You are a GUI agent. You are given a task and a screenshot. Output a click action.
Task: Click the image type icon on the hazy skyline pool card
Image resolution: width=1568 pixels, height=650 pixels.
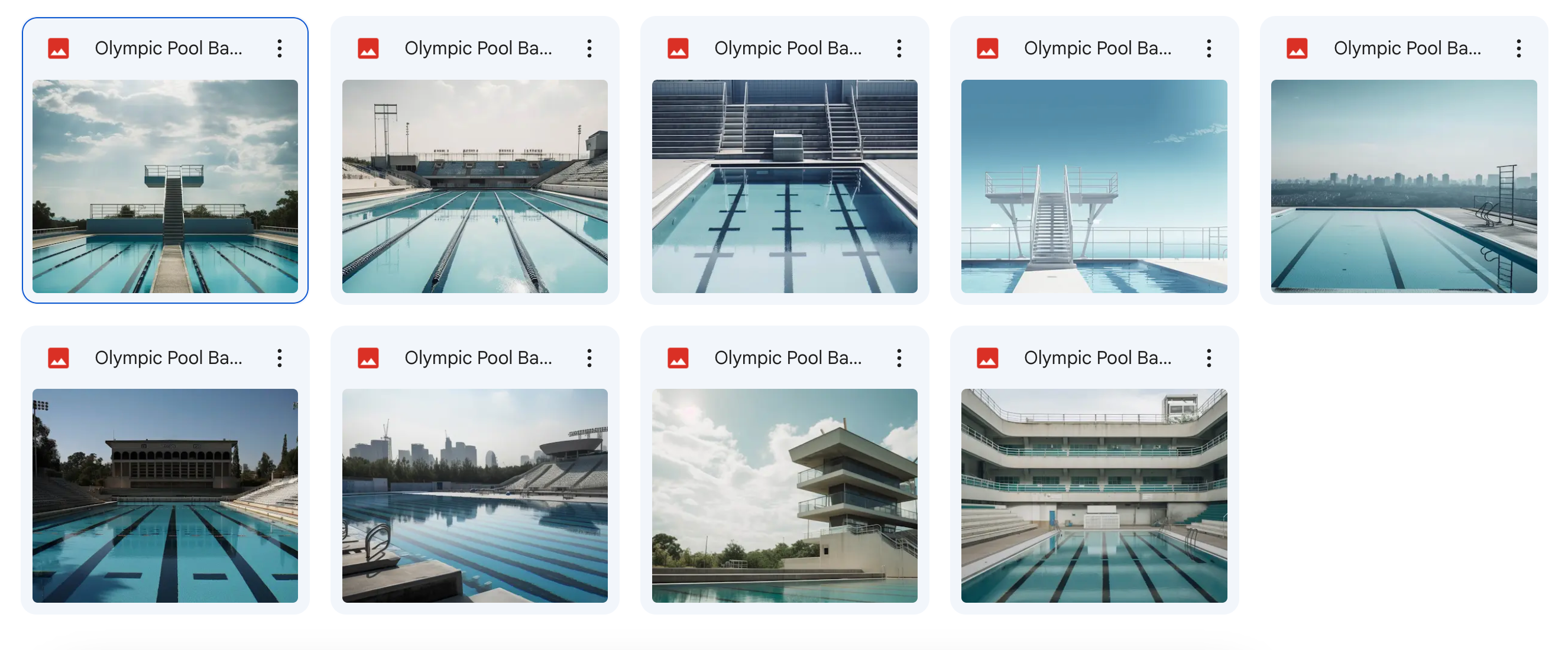click(1297, 48)
